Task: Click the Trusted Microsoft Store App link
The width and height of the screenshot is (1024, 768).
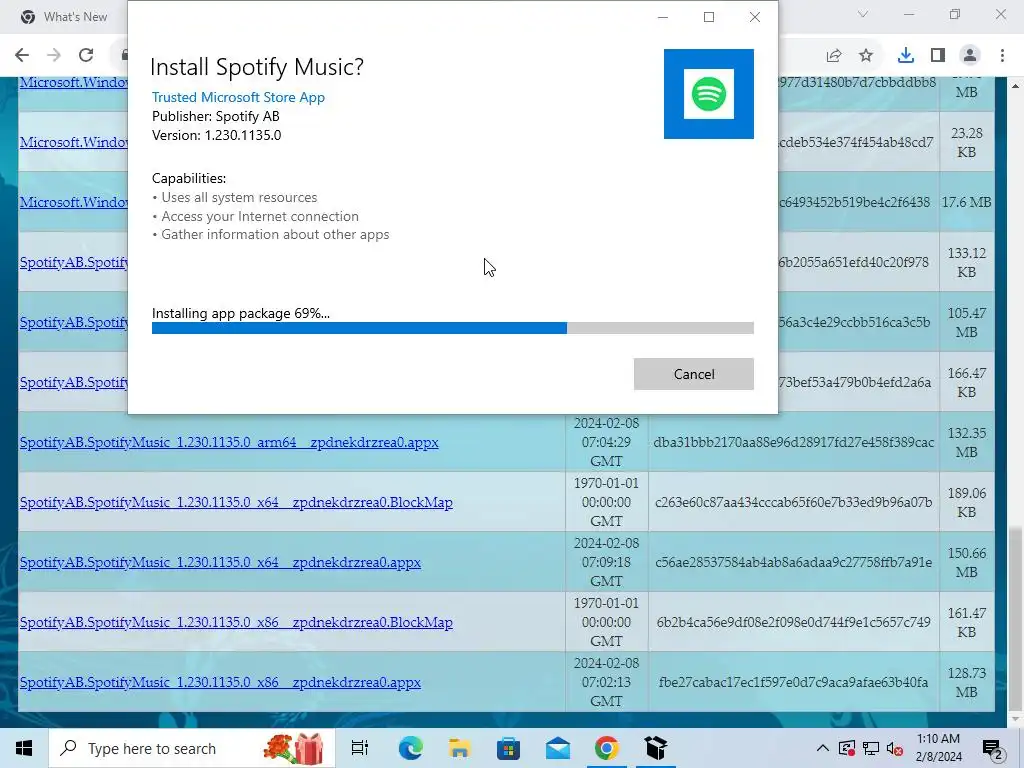Action: tap(238, 97)
